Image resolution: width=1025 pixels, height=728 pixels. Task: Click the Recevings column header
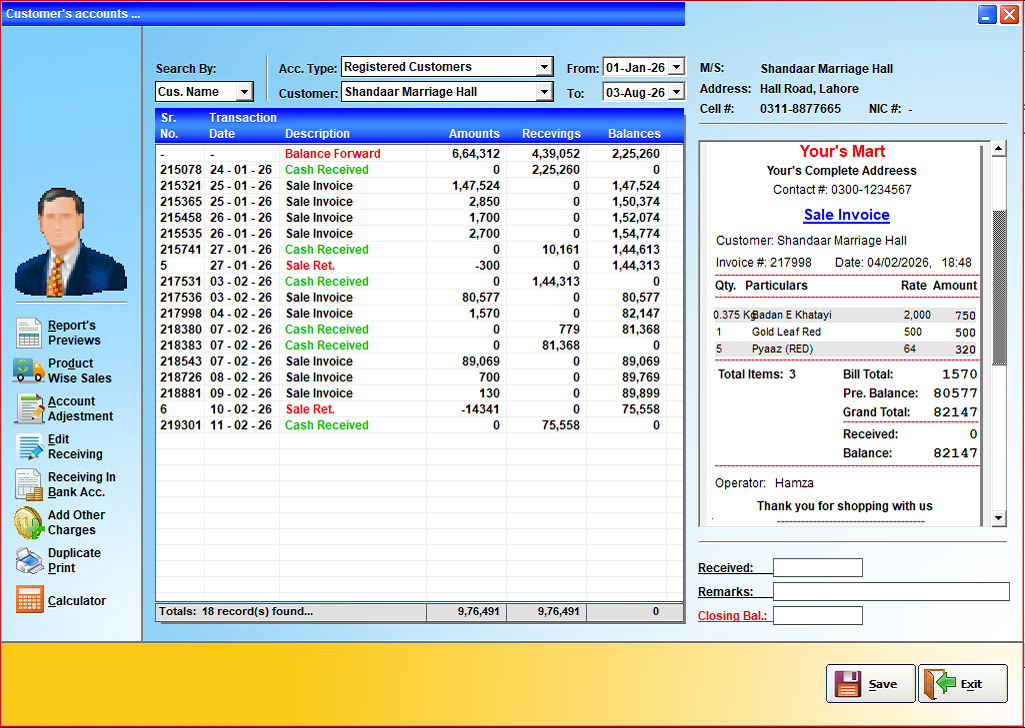tap(551, 133)
